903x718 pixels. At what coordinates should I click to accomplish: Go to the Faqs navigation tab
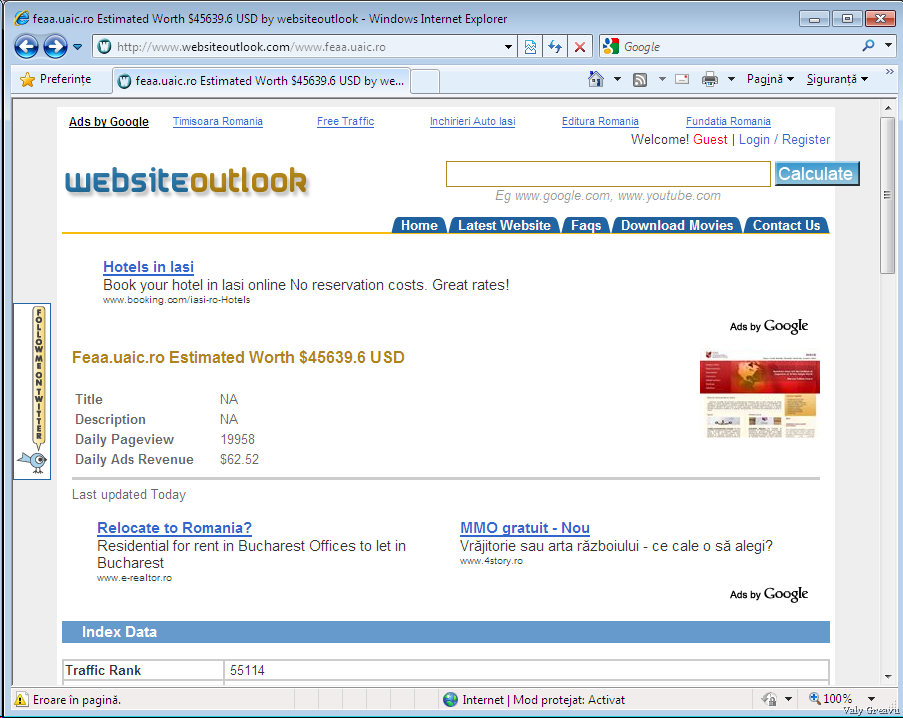point(586,225)
